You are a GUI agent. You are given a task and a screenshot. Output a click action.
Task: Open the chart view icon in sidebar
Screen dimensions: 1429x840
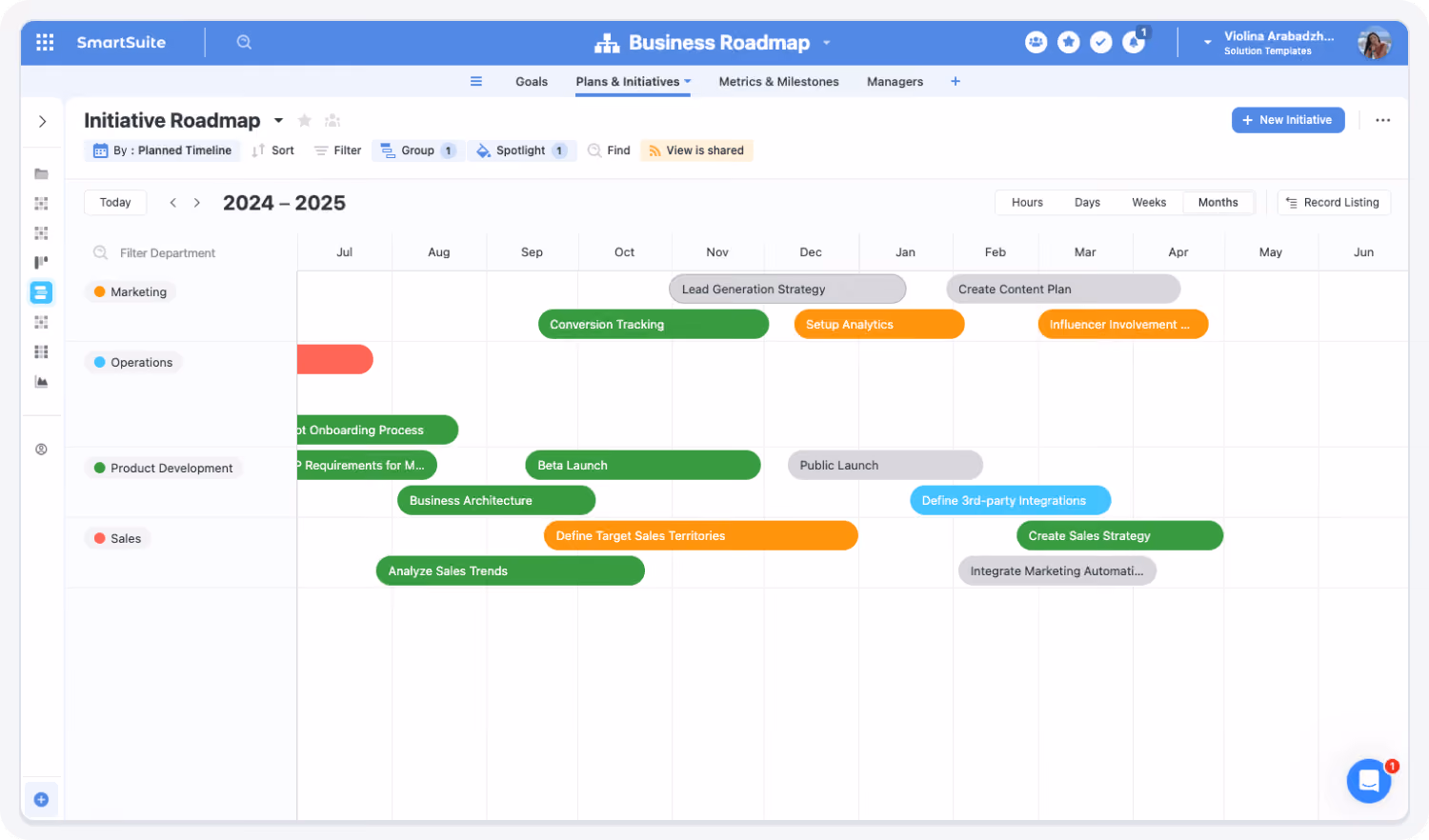(x=41, y=381)
